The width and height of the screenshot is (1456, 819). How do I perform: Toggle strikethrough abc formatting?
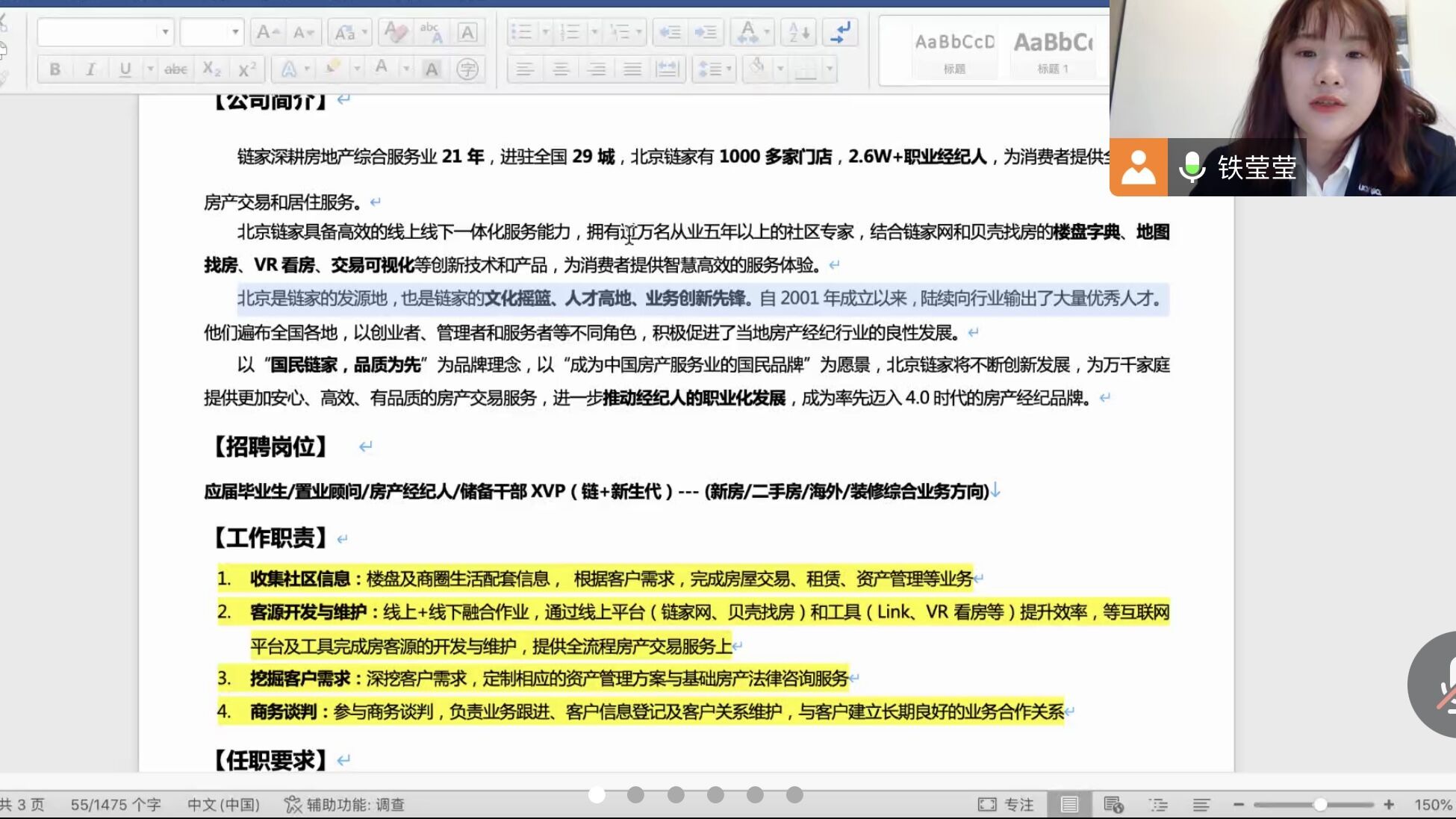pos(175,69)
